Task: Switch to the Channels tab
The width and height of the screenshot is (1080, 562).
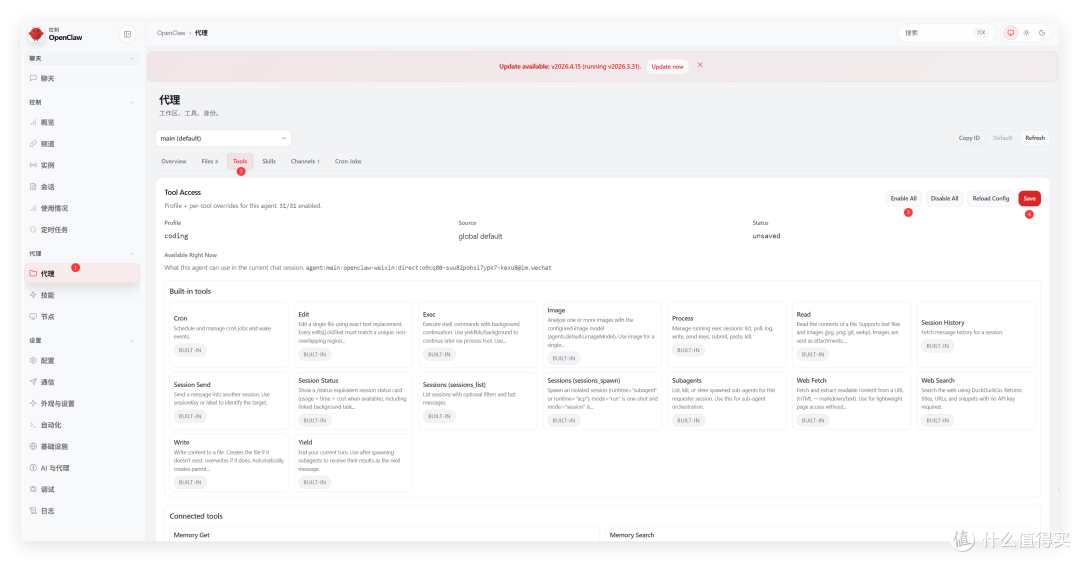Action: 305,161
